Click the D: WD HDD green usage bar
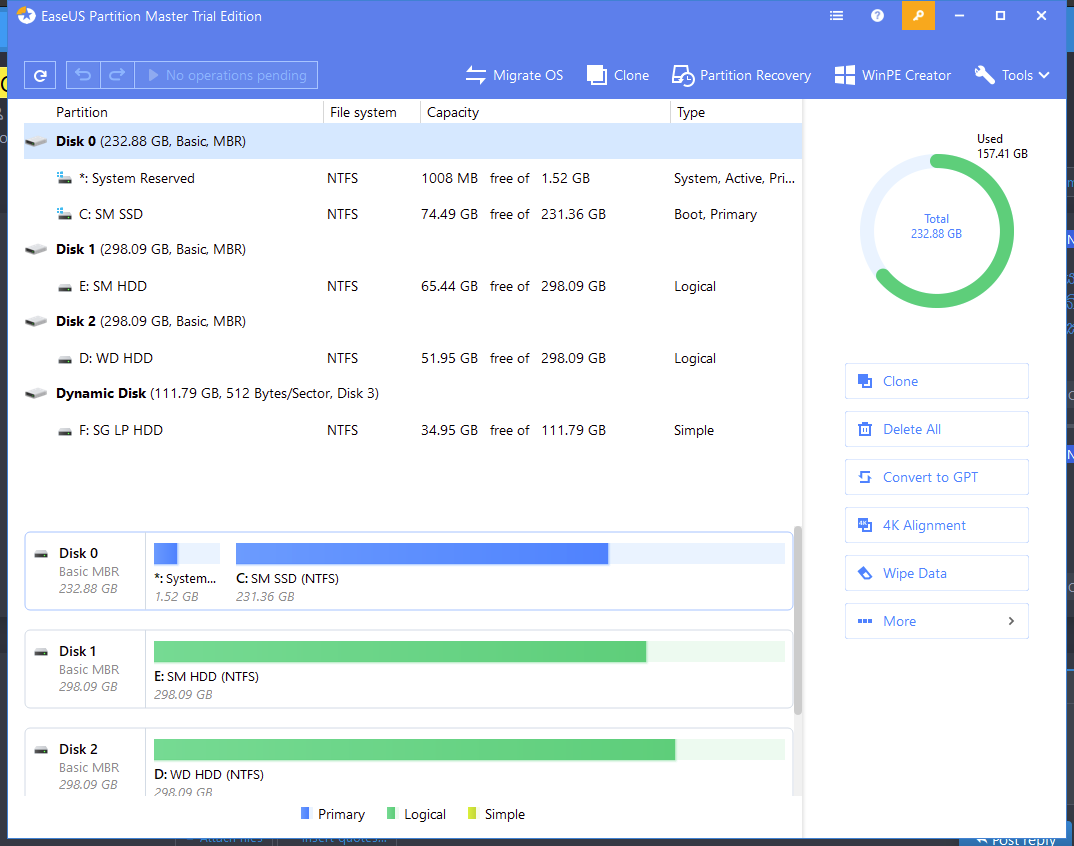 tap(469, 749)
